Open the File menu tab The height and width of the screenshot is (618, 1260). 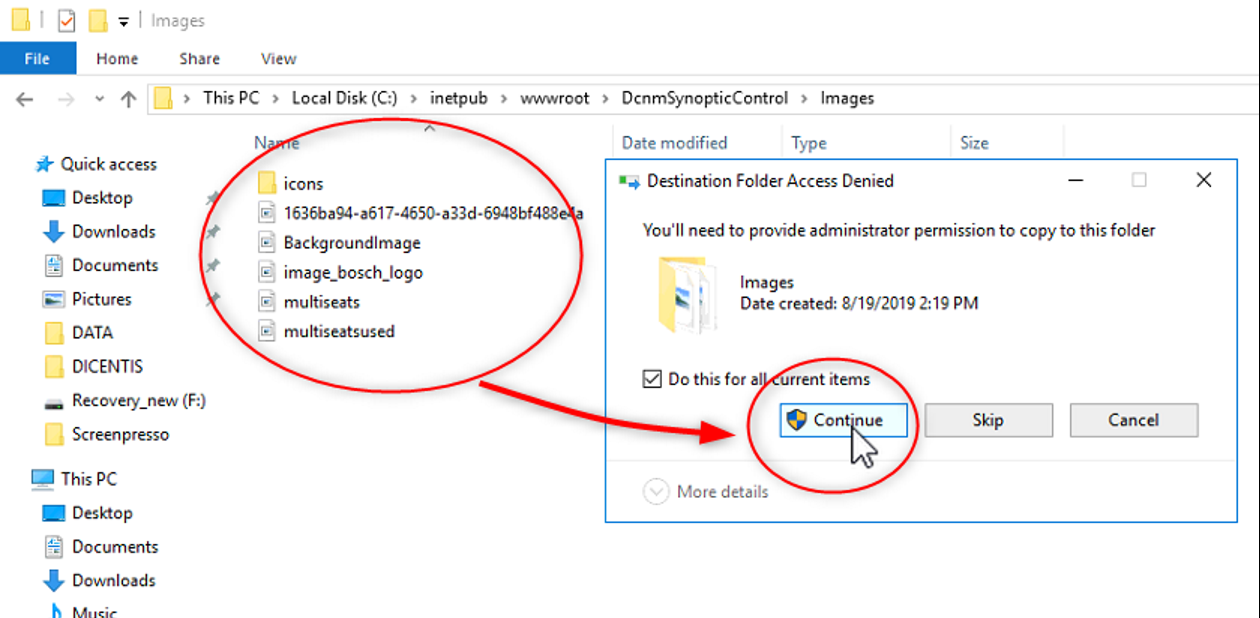tap(37, 58)
